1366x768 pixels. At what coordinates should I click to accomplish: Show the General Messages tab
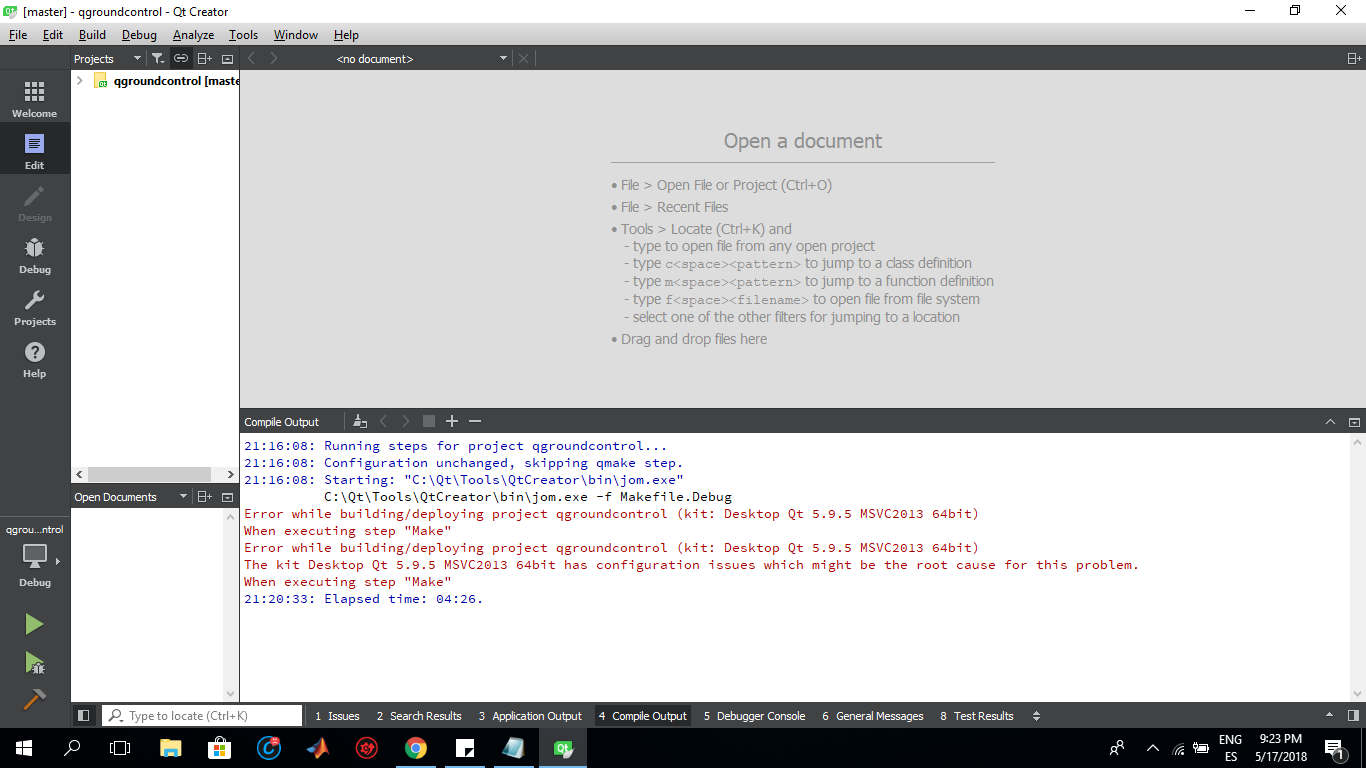coord(873,716)
